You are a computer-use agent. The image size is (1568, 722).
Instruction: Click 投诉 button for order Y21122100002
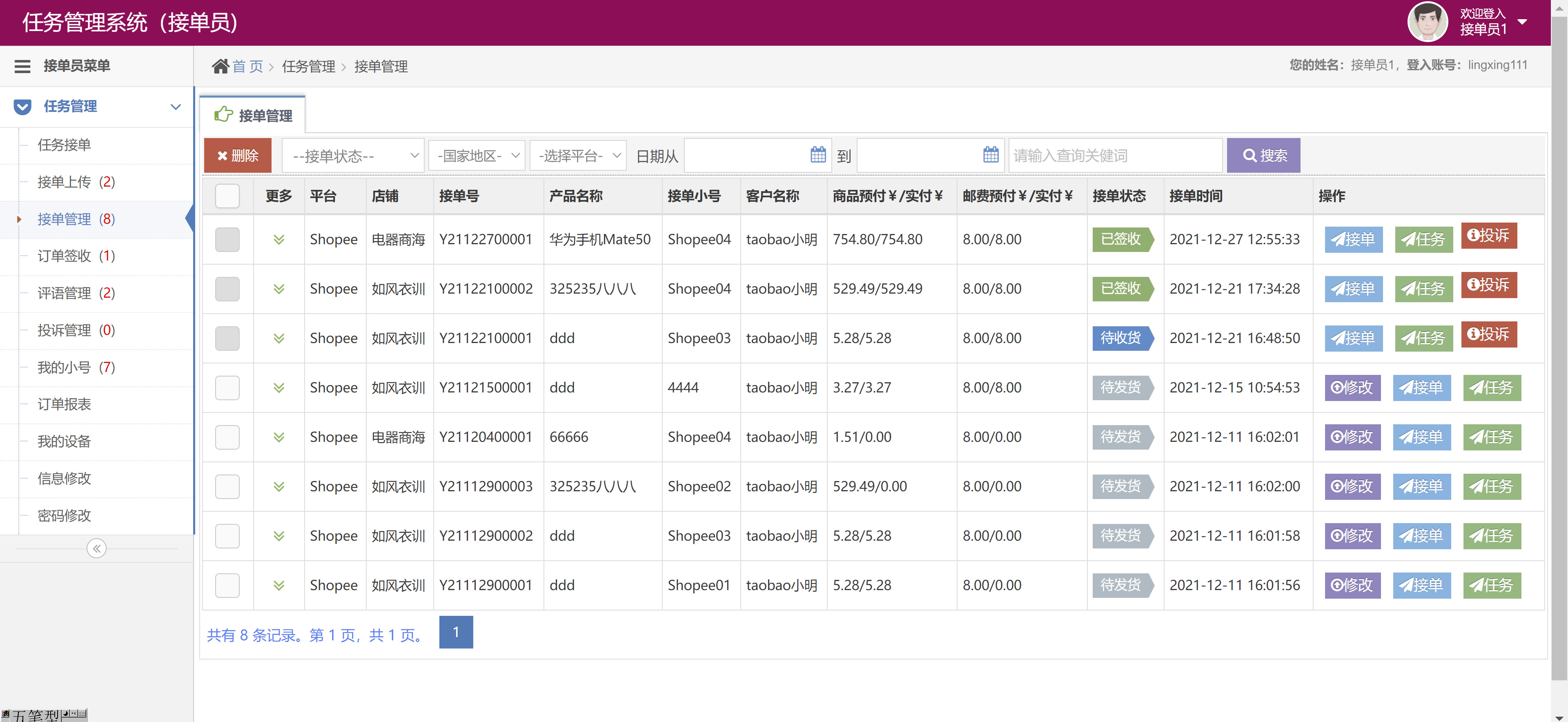[x=1489, y=284]
